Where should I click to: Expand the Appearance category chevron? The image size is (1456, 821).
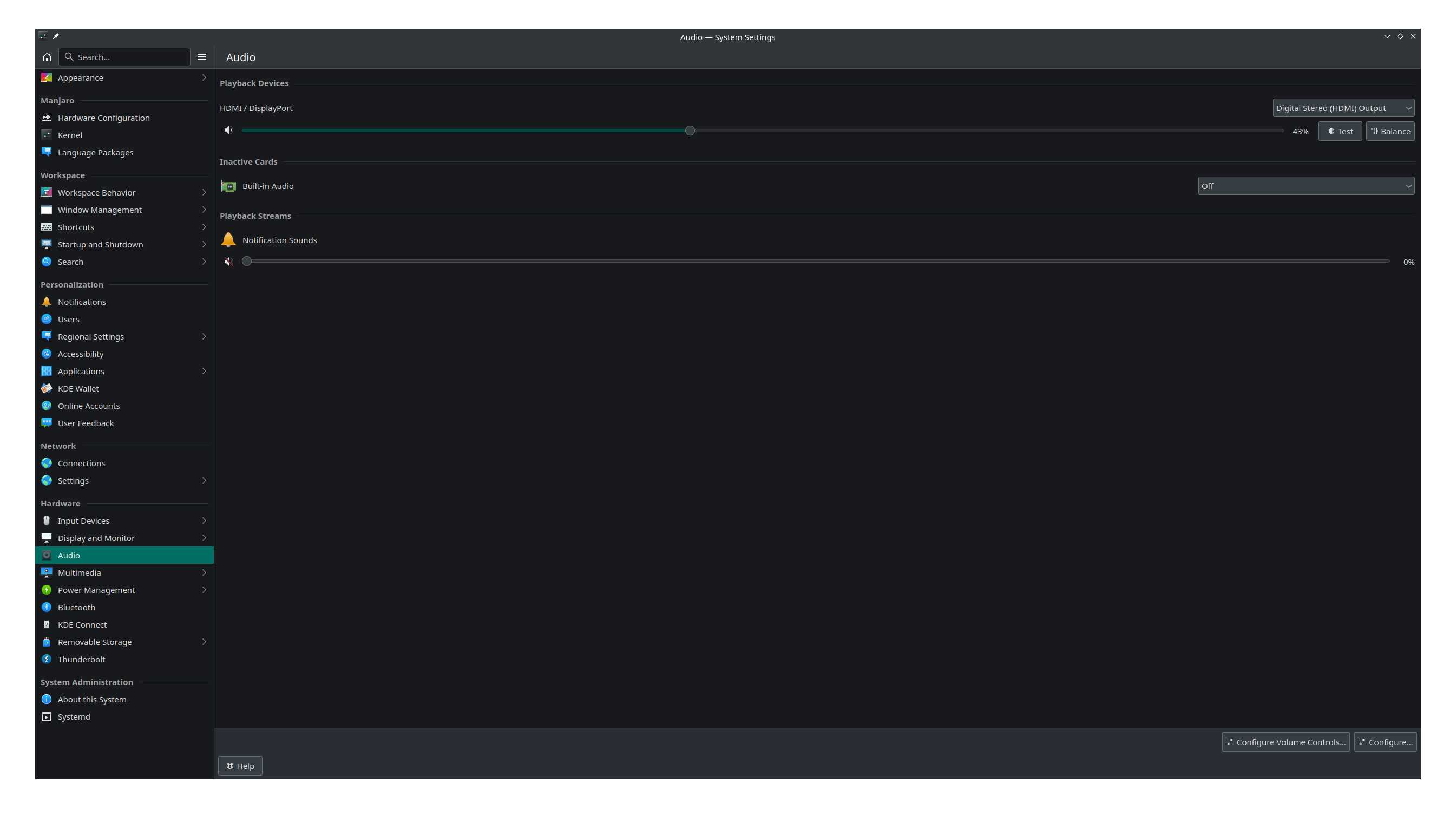[204, 78]
